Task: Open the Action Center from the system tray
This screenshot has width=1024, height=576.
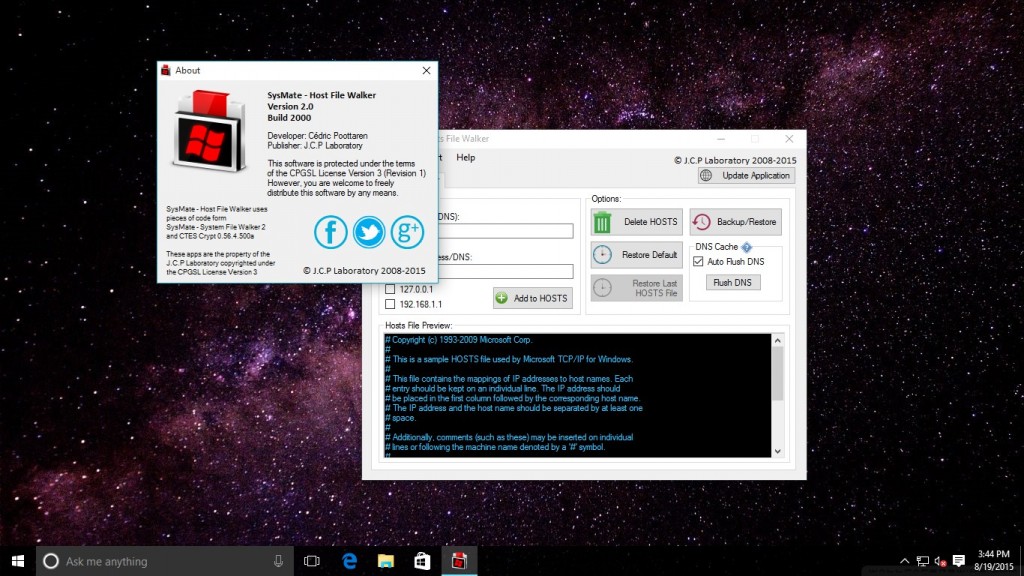Action: [x=958, y=561]
